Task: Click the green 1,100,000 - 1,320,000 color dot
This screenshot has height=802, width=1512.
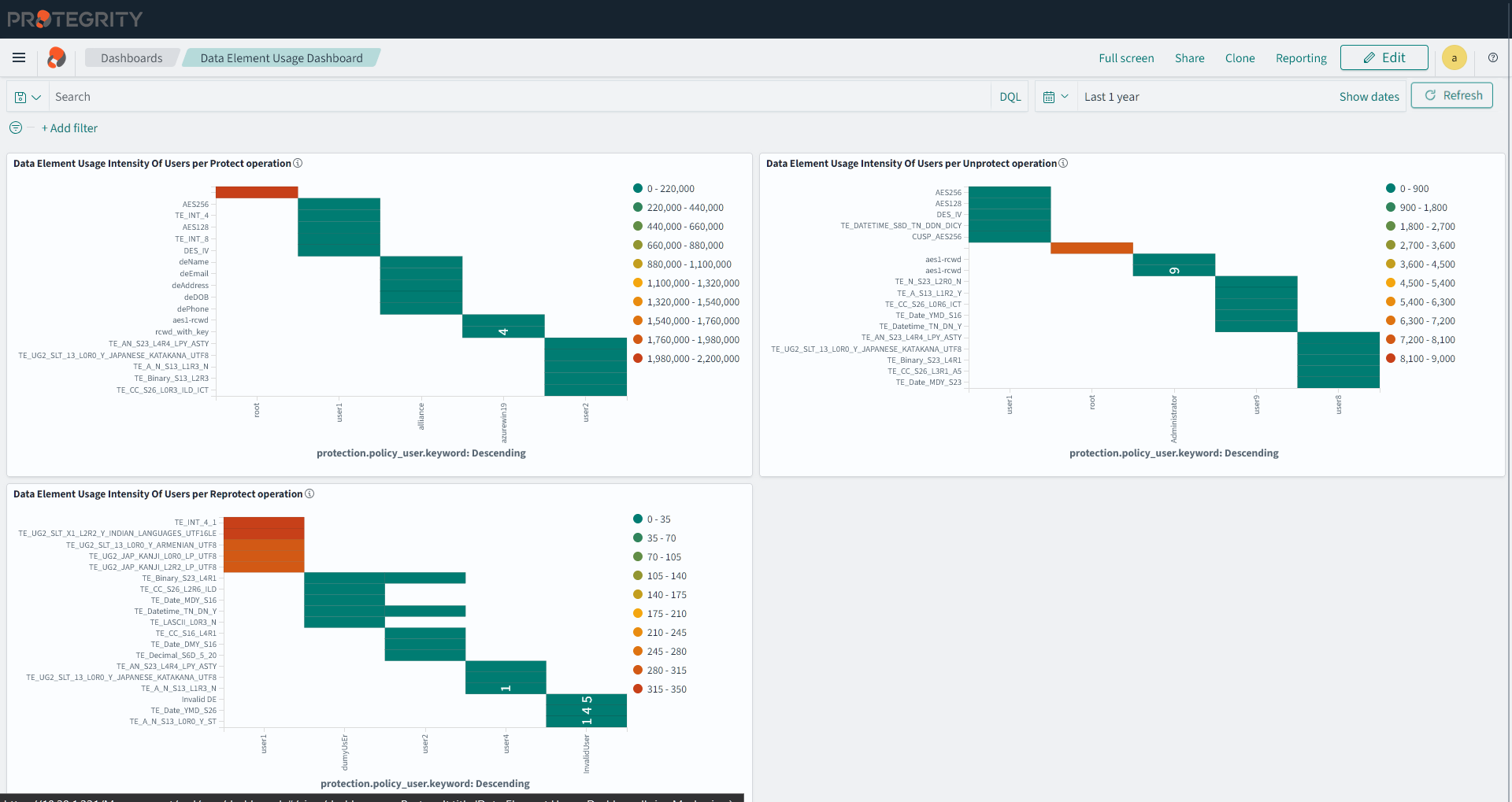Action: pyautogui.click(x=636, y=283)
